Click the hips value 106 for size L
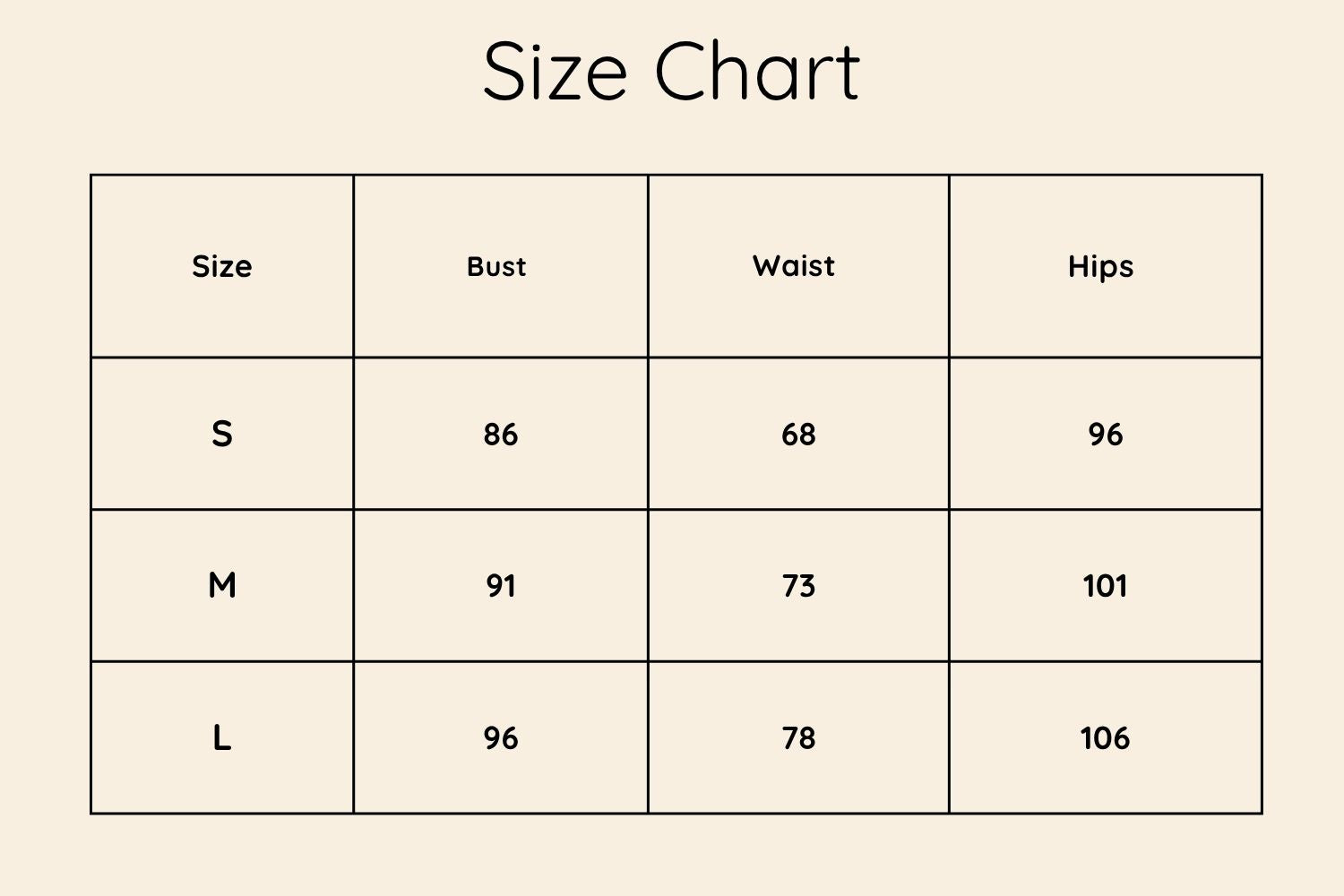This screenshot has height=896, width=1344. tap(1106, 738)
